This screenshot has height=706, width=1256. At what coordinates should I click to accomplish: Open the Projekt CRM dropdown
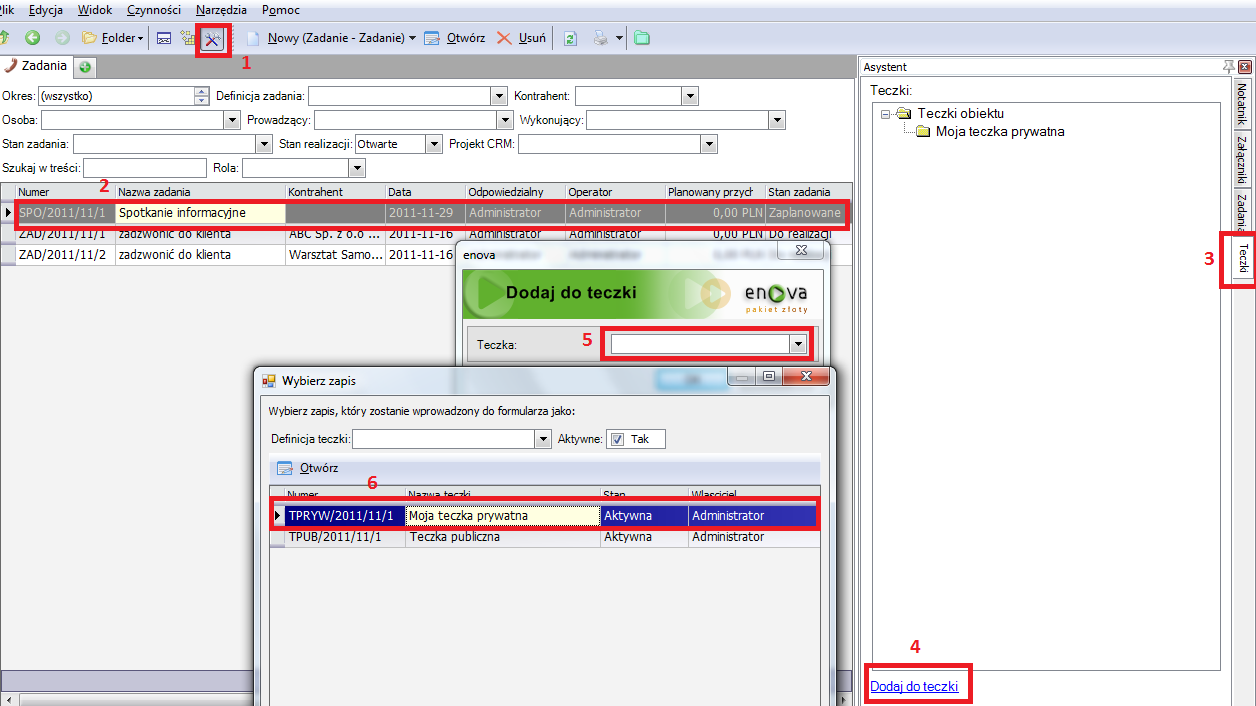(x=709, y=144)
